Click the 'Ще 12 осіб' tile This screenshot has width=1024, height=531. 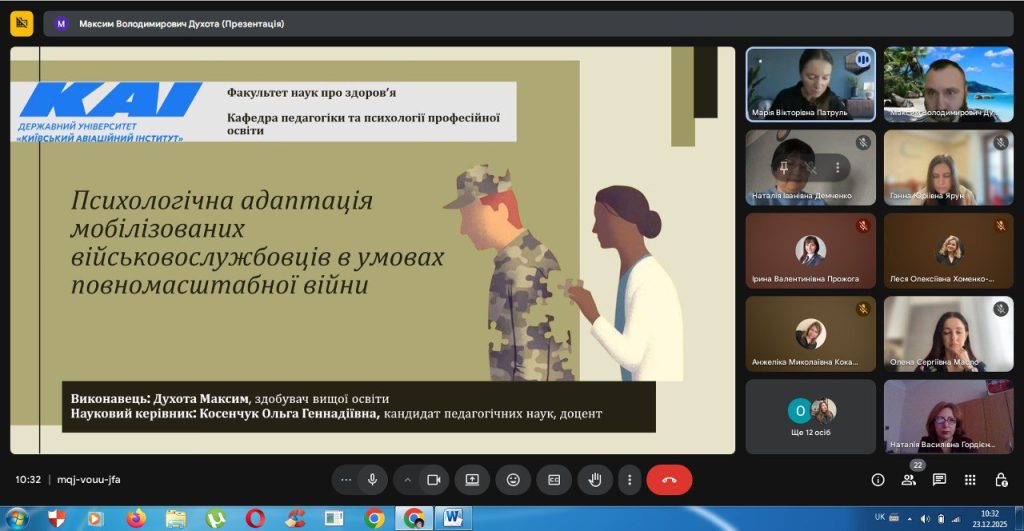810,416
